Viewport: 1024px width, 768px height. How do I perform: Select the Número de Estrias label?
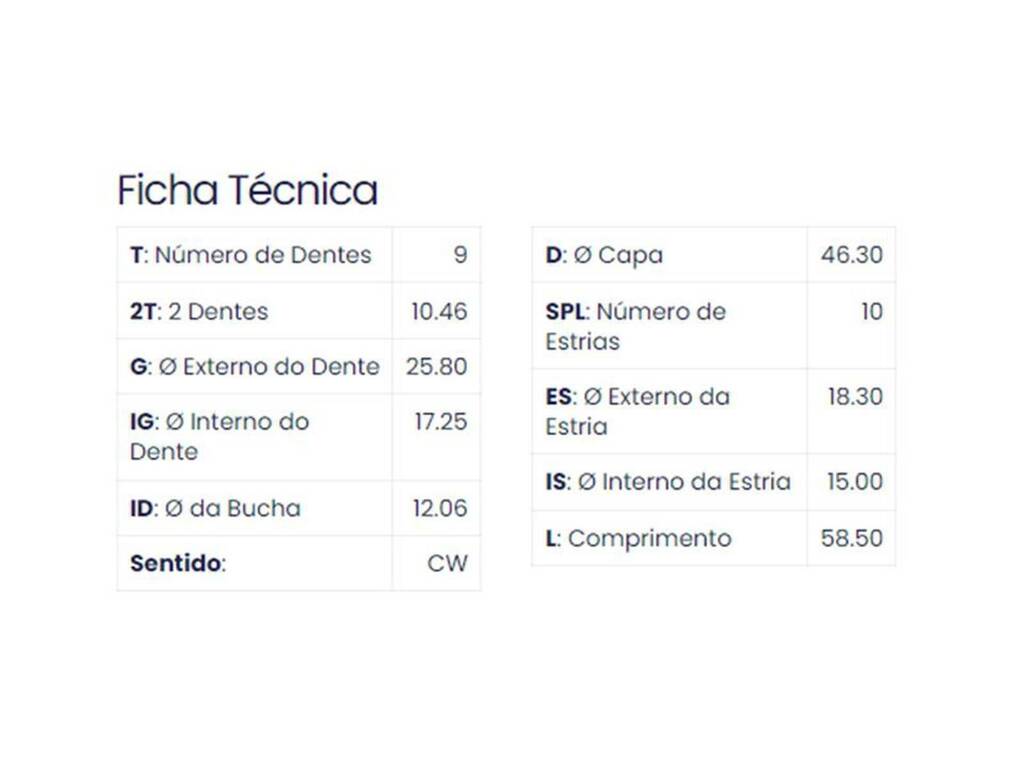coord(669,326)
